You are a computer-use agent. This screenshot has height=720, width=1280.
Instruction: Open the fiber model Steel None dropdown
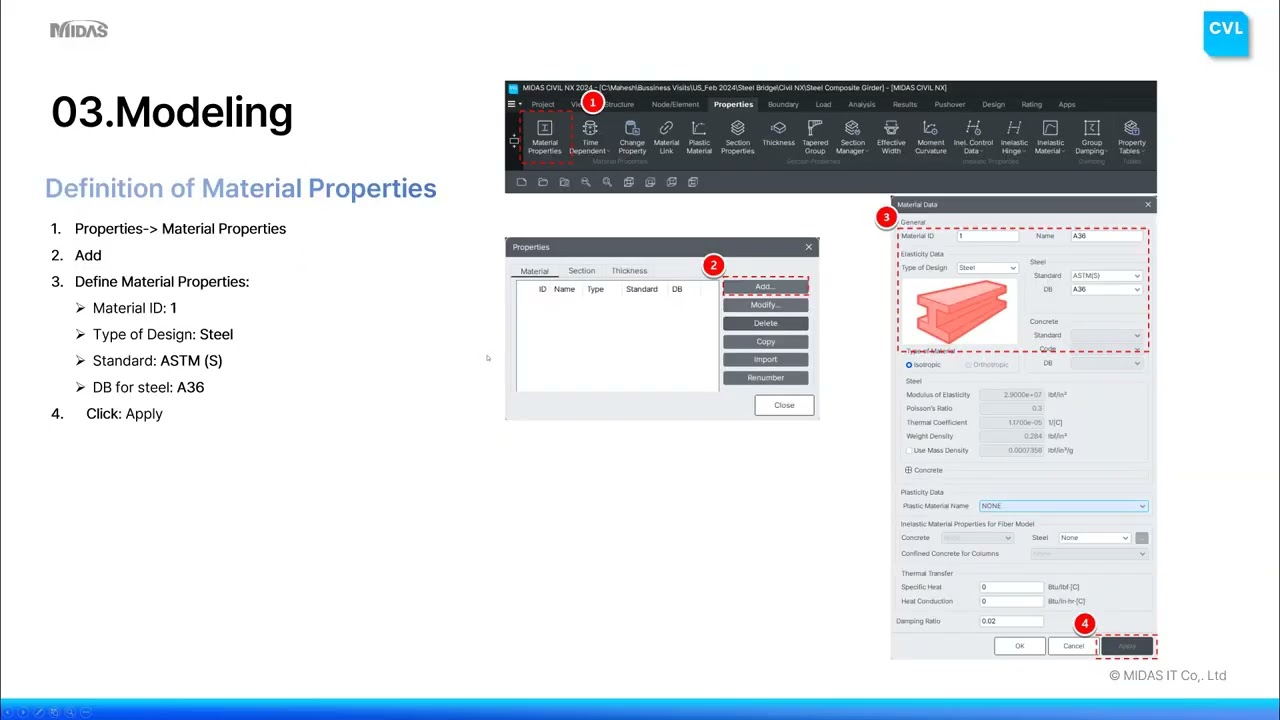(x=1094, y=538)
